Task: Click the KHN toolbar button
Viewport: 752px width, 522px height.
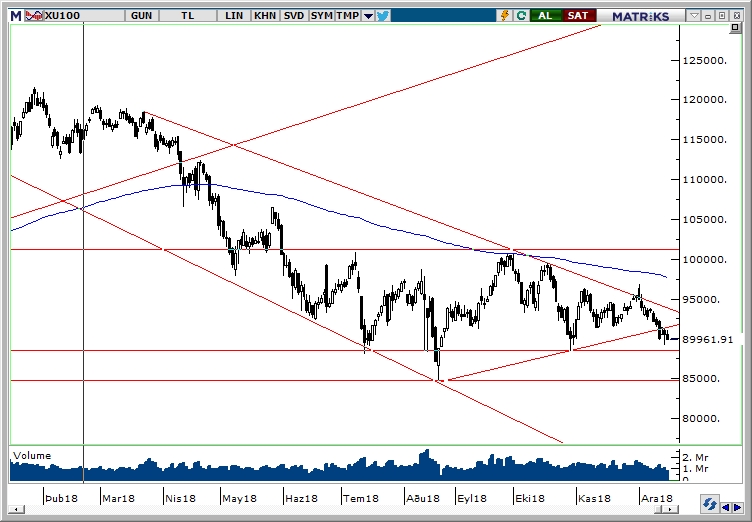Action: [x=265, y=16]
